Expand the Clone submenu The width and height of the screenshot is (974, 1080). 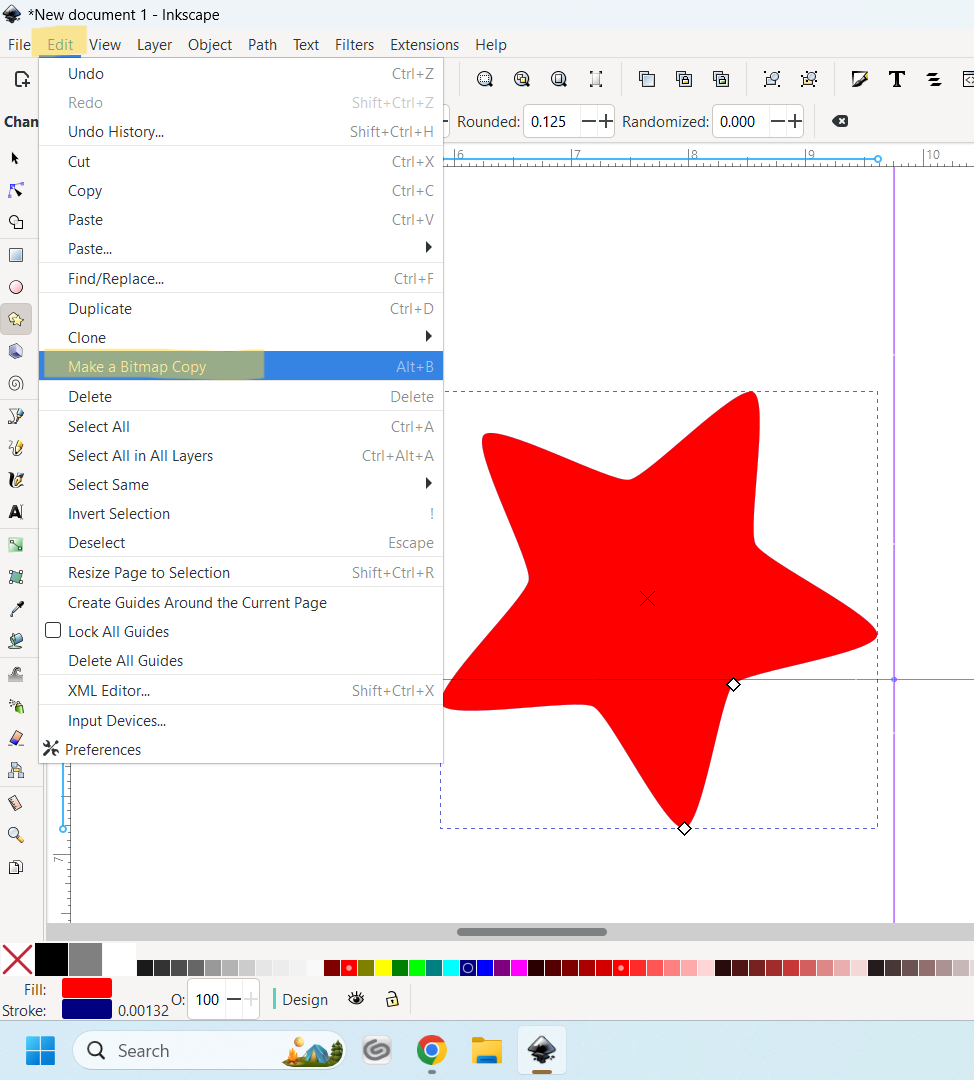click(x=429, y=337)
